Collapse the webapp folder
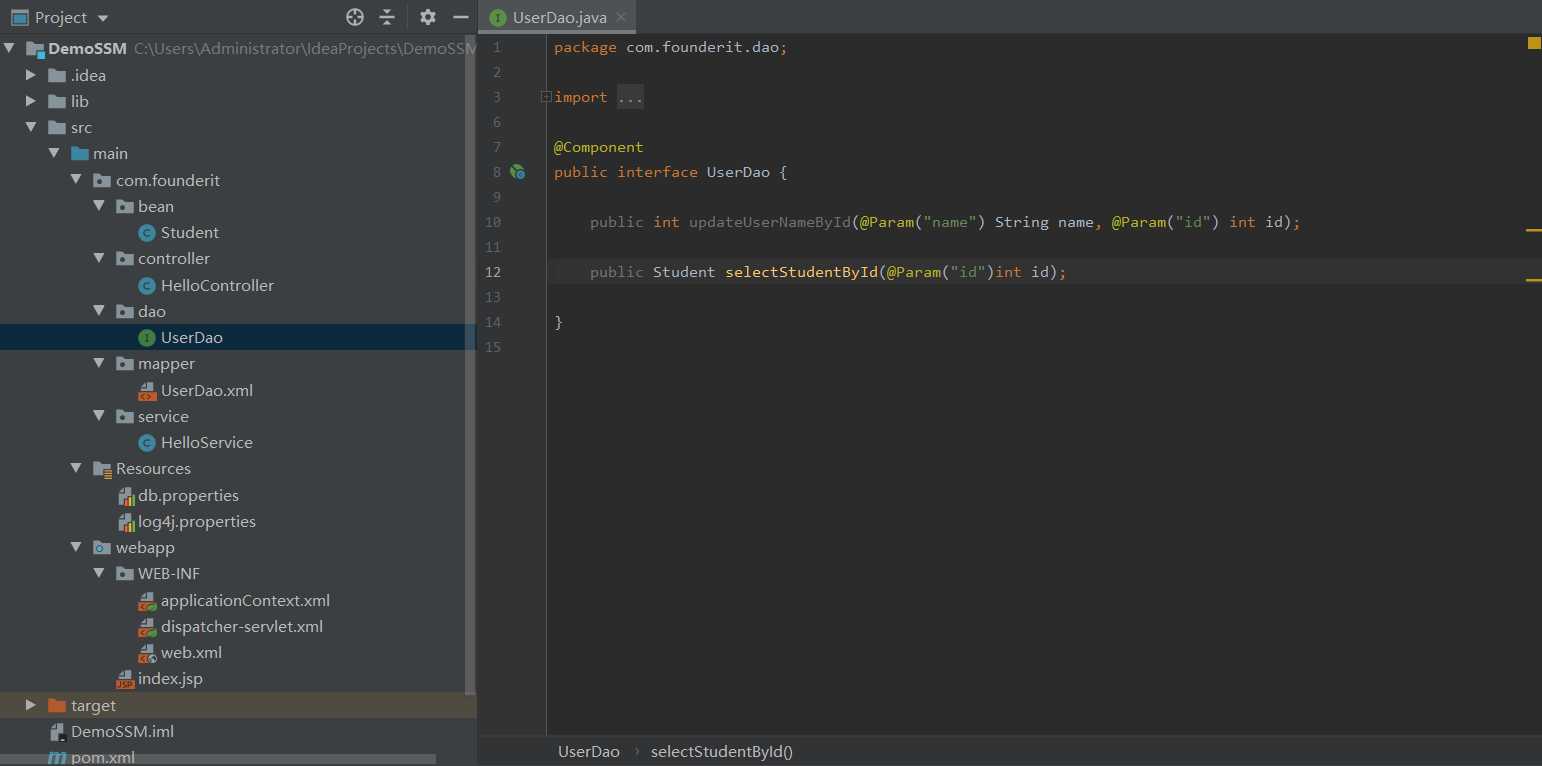1542x766 pixels. [x=76, y=547]
